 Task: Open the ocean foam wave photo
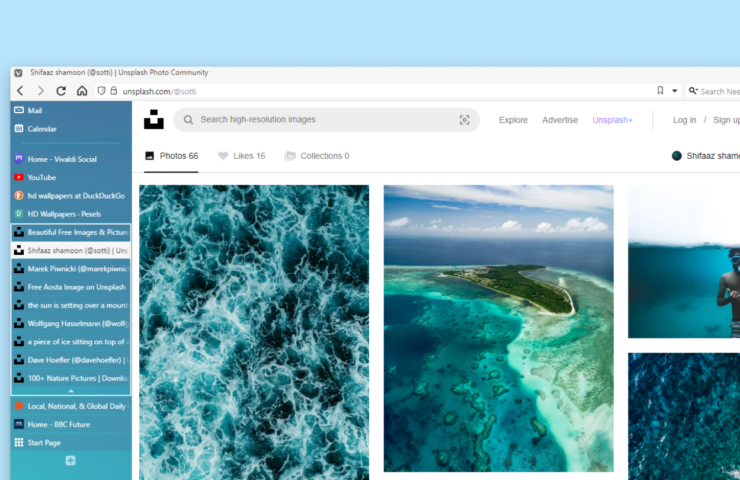pos(254,332)
